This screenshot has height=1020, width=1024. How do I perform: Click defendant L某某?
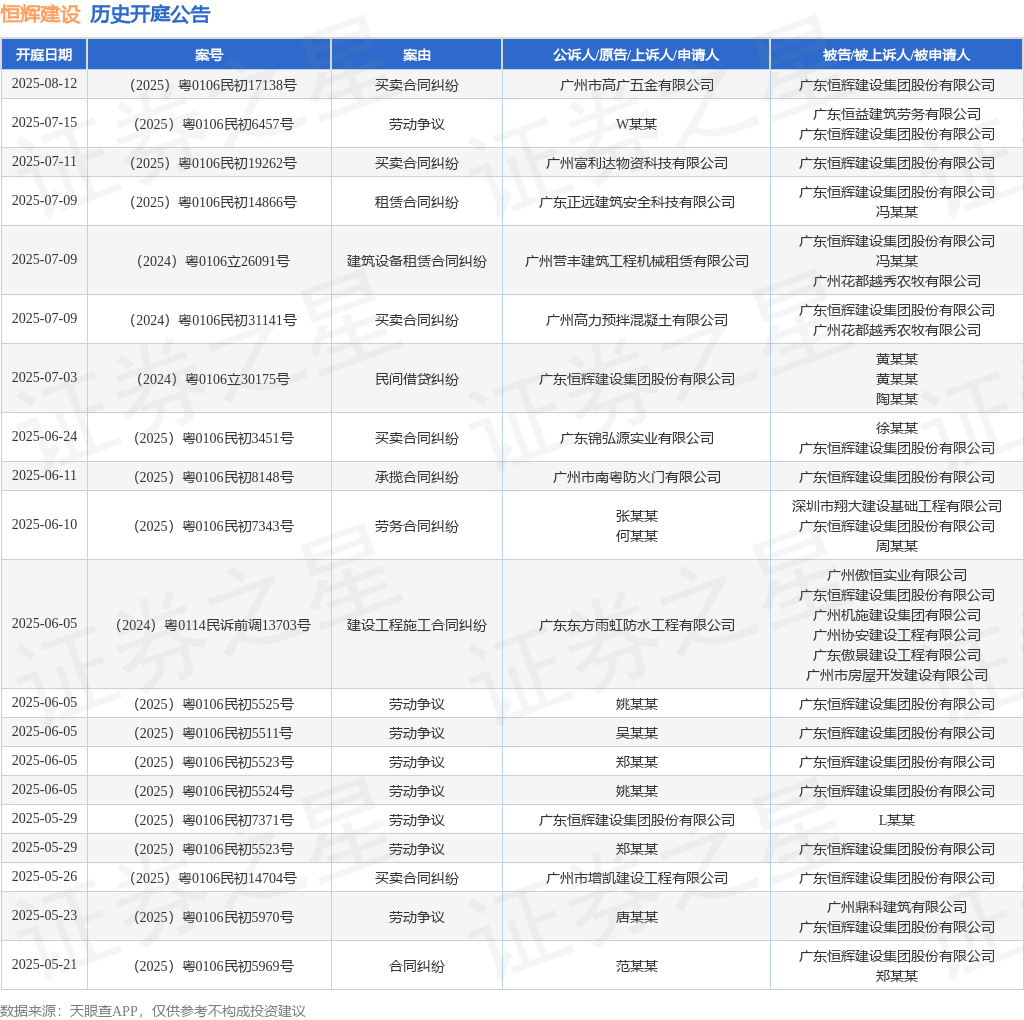pyautogui.click(x=897, y=820)
